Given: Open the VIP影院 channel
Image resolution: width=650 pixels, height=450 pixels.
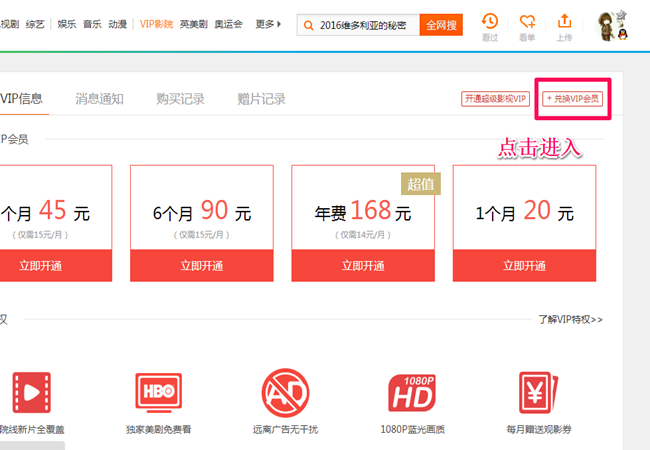Looking at the screenshot, I should [x=156, y=24].
